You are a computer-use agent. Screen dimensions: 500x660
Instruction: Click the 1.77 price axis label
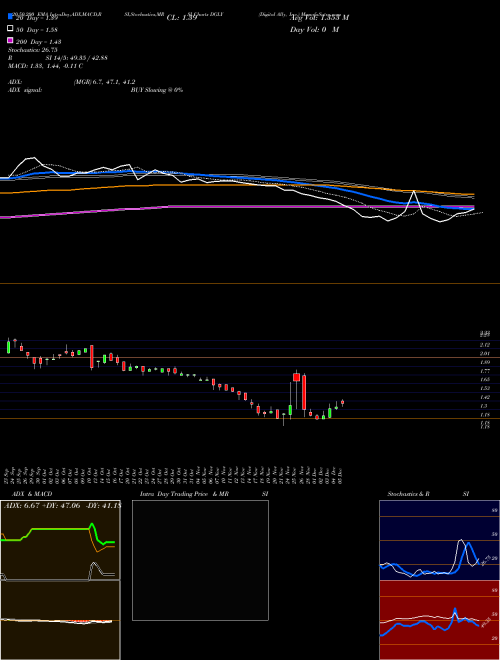[x=485, y=371]
